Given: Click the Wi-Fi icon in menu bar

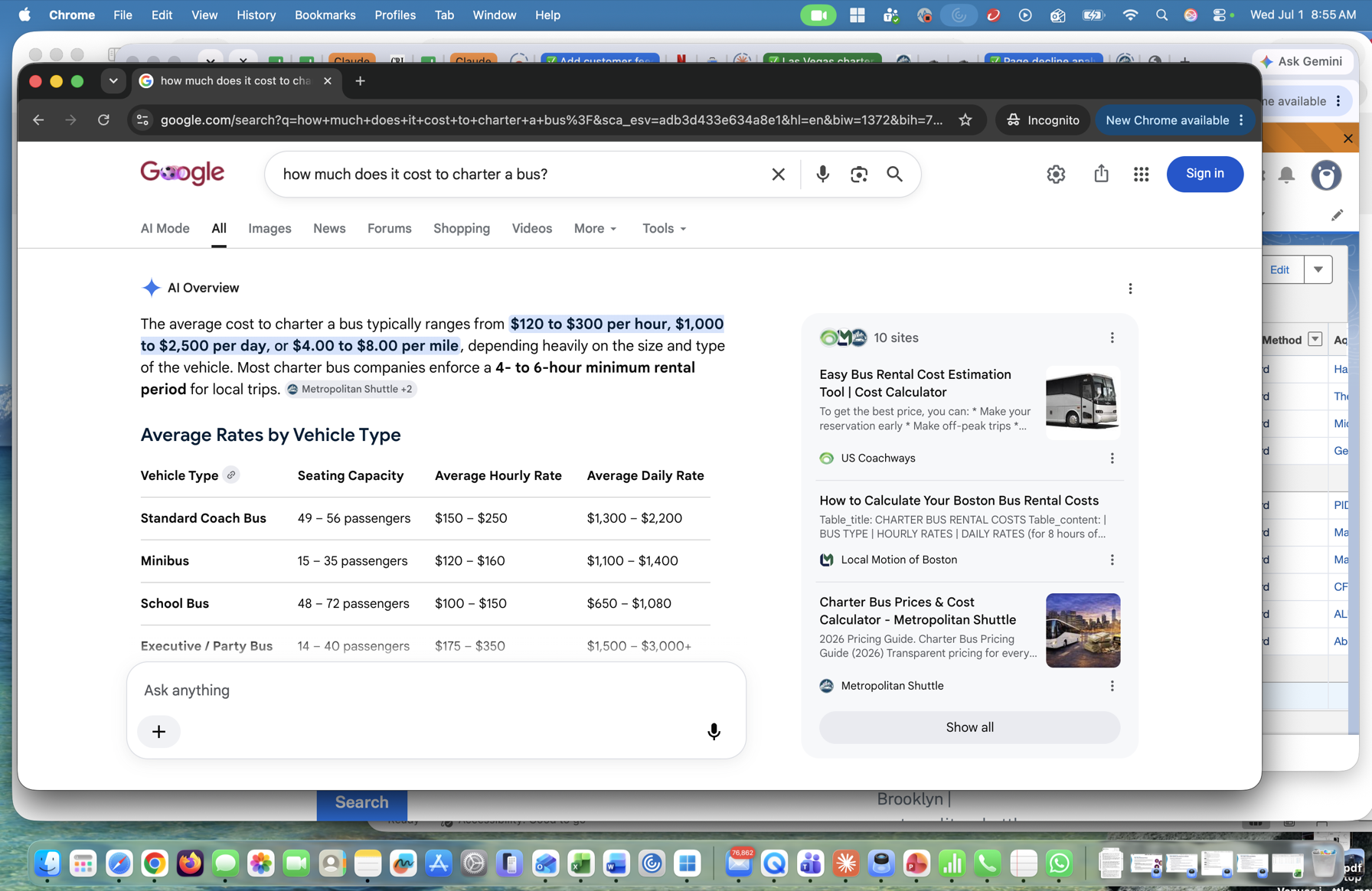Looking at the screenshot, I should pos(1129,15).
